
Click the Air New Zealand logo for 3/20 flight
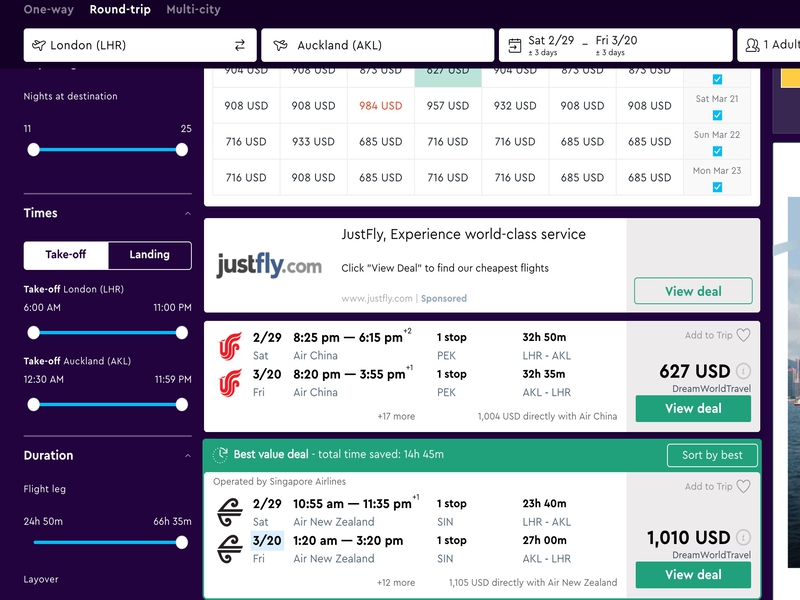(230, 549)
